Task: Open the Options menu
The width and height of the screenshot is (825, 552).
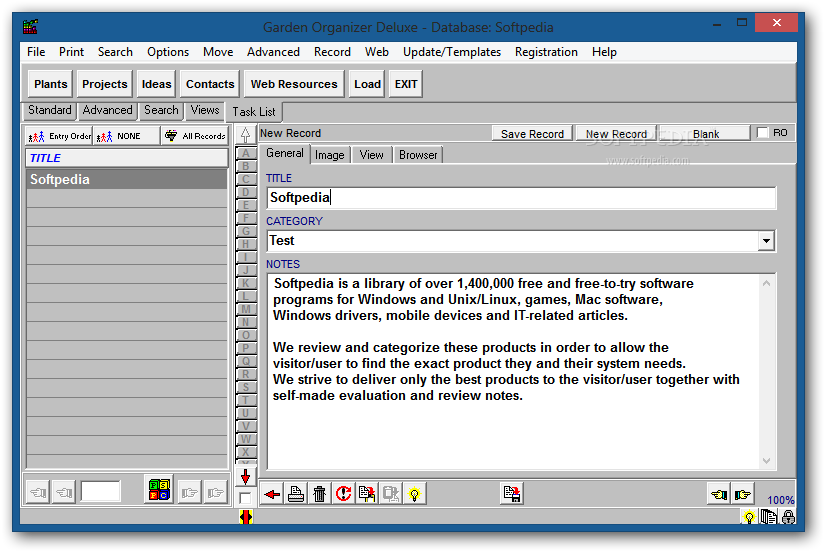Action: click(x=168, y=52)
